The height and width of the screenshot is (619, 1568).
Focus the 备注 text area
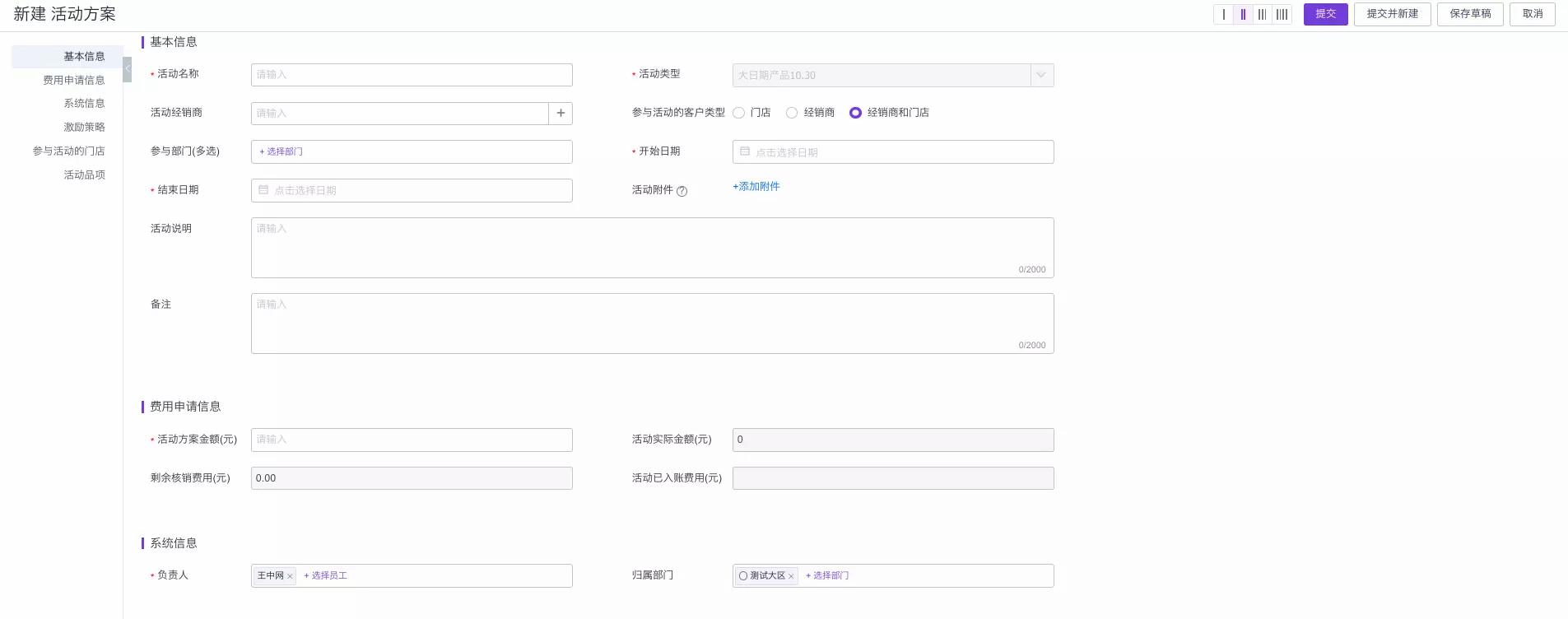coord(652,323)
